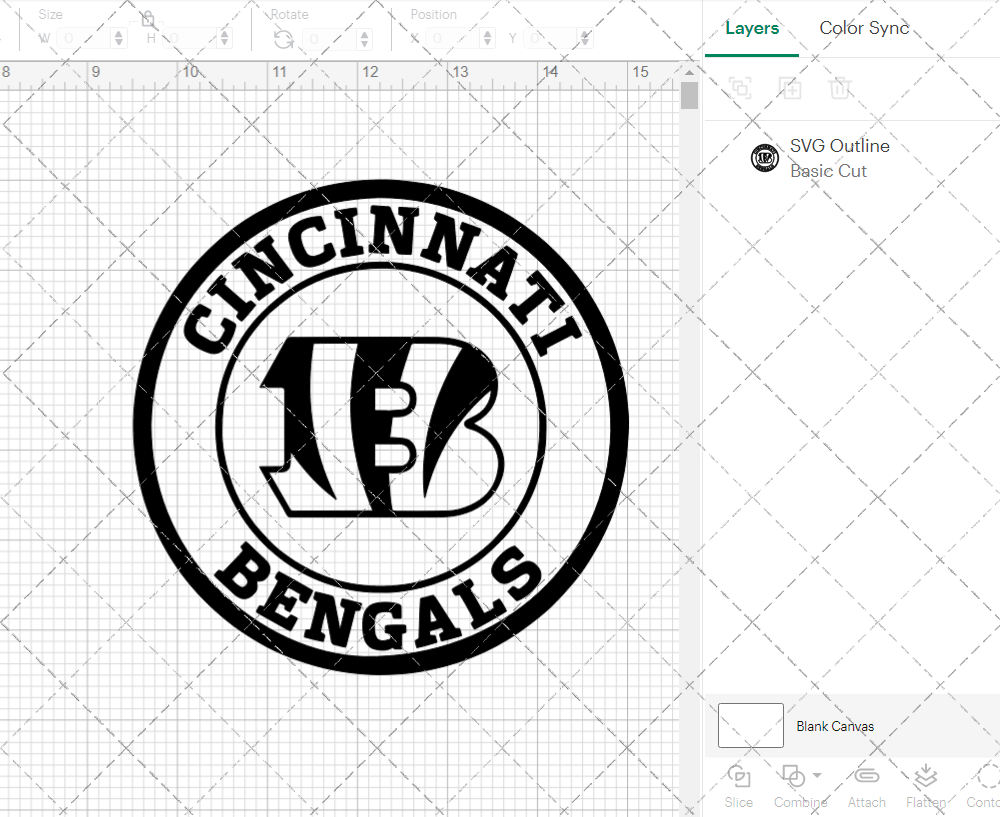This screenshot has width=1000, height=817.
Task: Switch to the Layers tab
Action: point(752,28)
